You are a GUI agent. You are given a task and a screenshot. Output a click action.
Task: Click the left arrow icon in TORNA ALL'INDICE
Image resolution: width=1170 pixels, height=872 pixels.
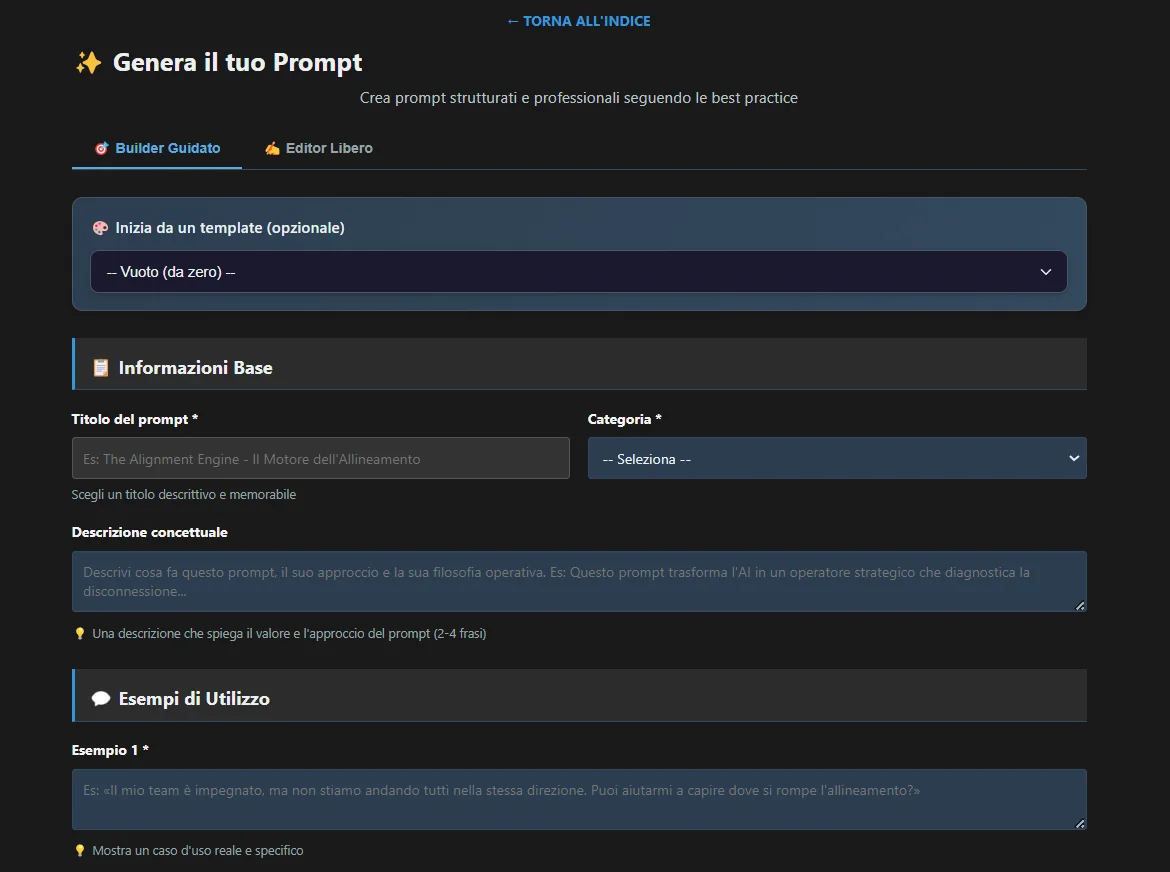511,20
